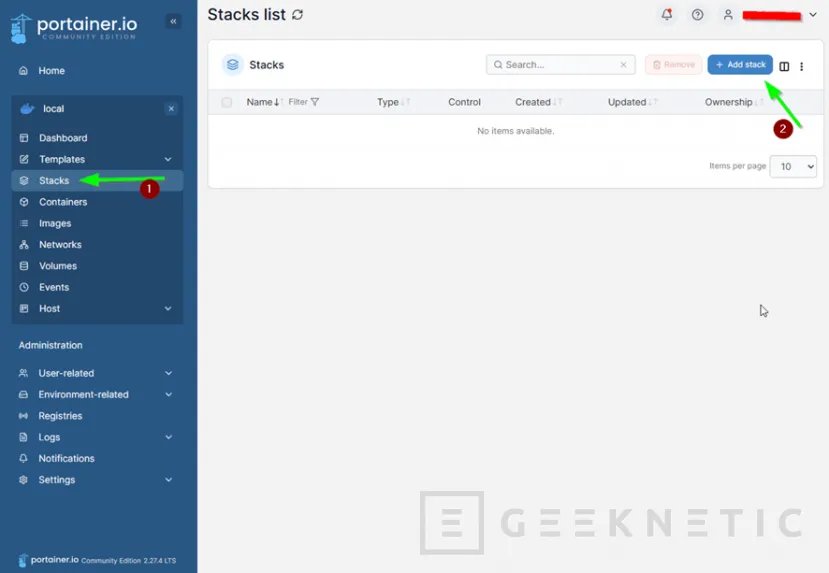Sort the table by Ownership column
The height and width of the screenshot is (573, 829).
(x=734, y=102)
